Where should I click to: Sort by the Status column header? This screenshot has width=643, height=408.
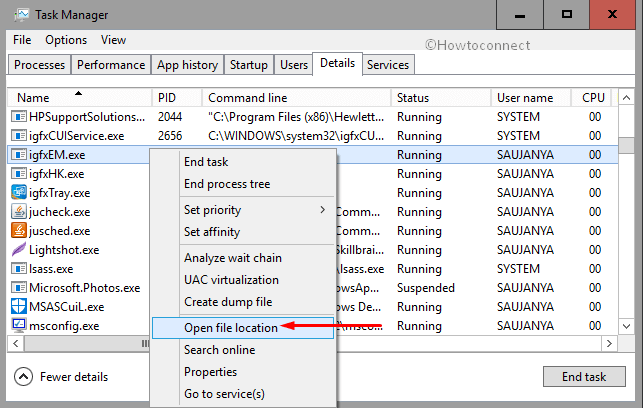[x=441, y=98]
